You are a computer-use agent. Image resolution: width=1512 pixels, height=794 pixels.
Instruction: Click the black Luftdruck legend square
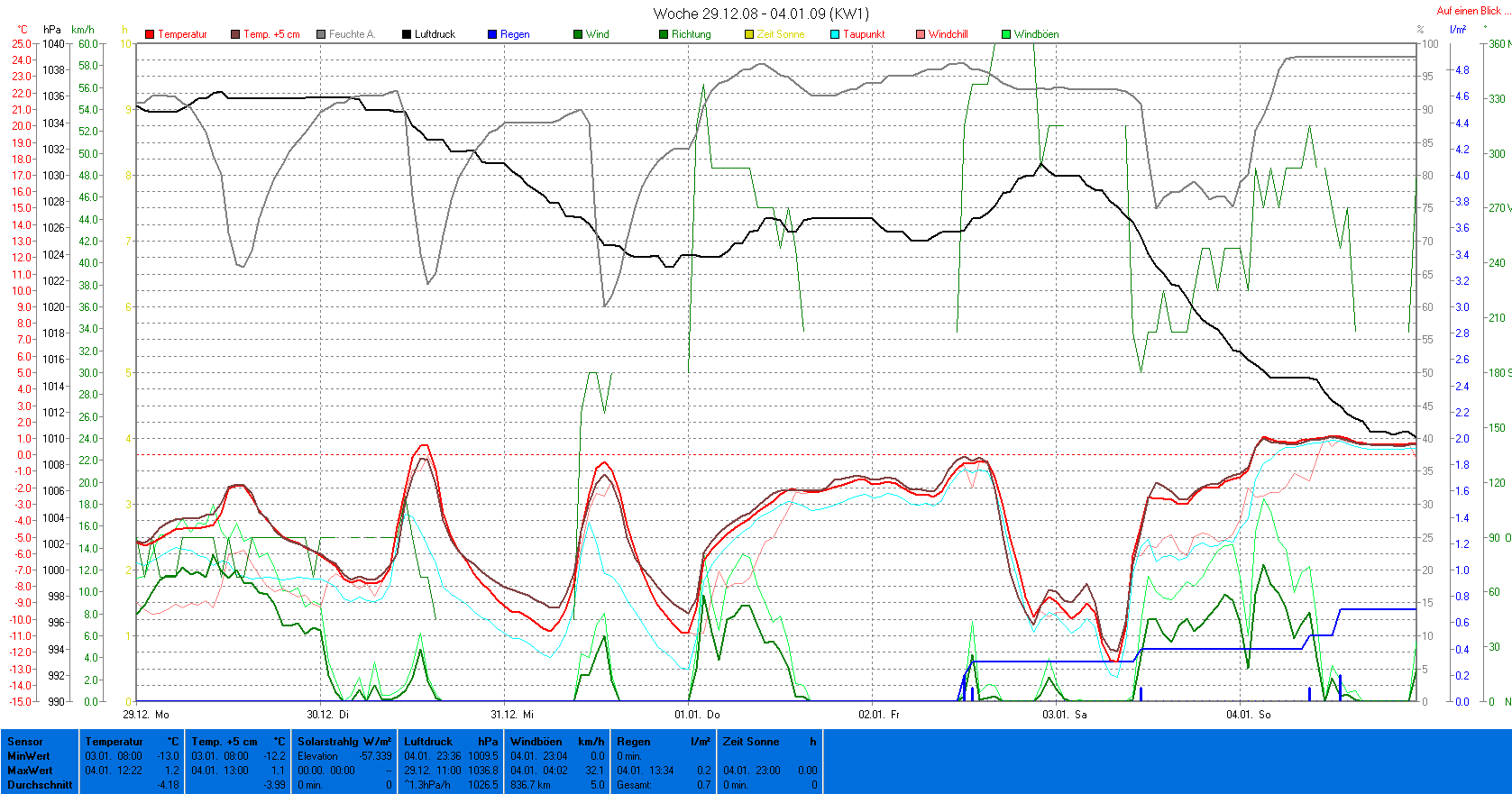click(407, 34)
